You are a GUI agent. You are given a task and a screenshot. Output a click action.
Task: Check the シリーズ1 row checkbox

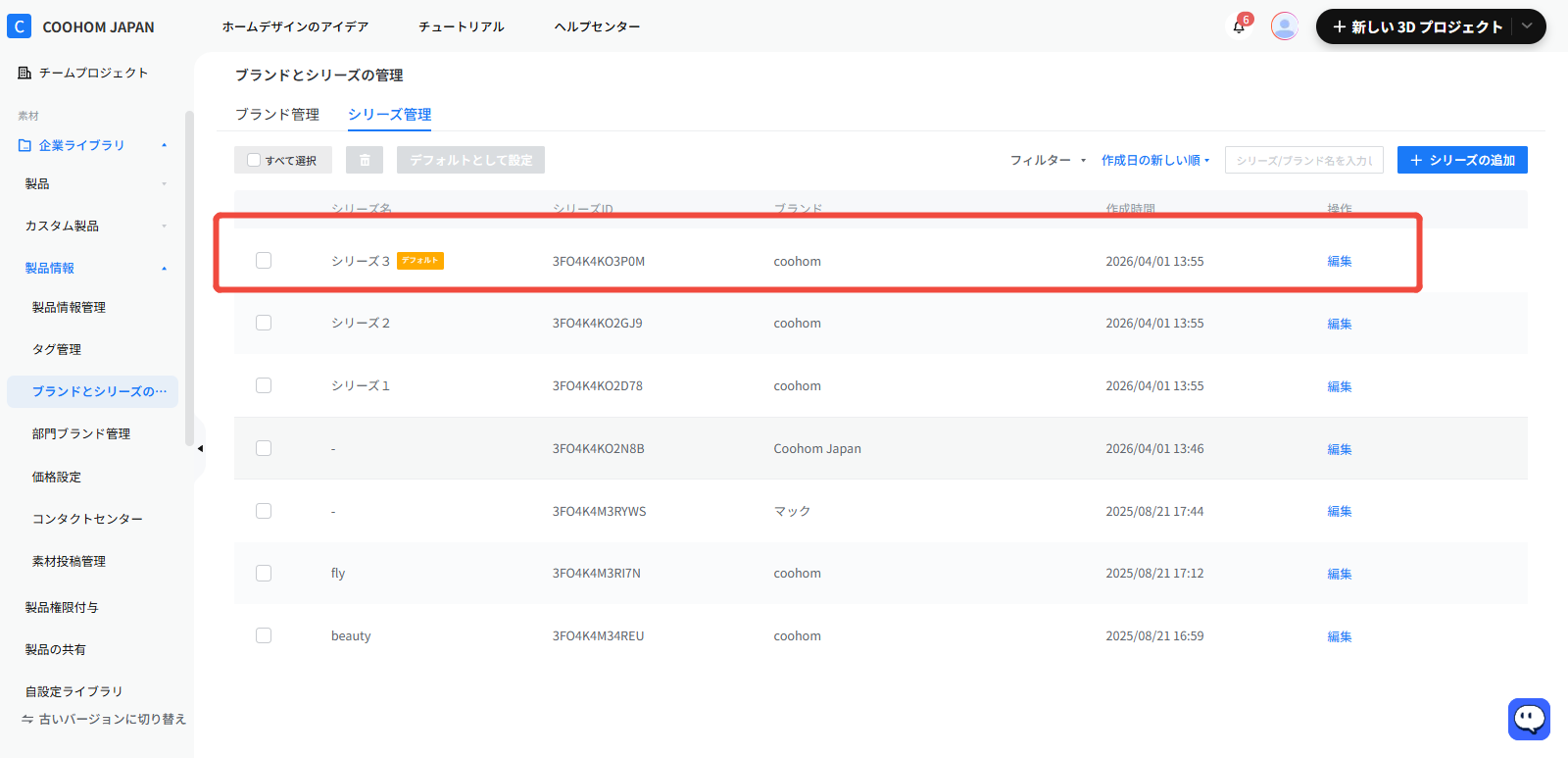click(x=264, y=385)
